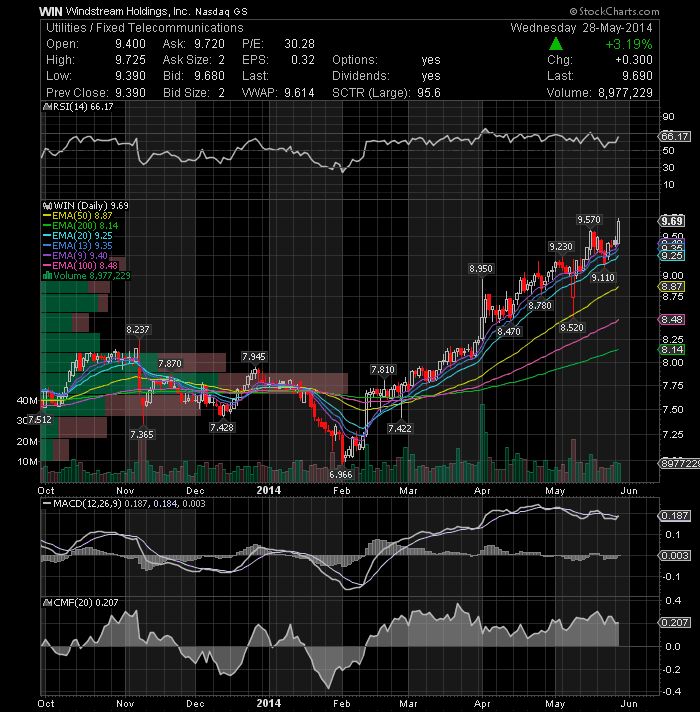700x712 pixels.
Task: Click the EMA(13) 9.35 legend entry
Action: 78,246
